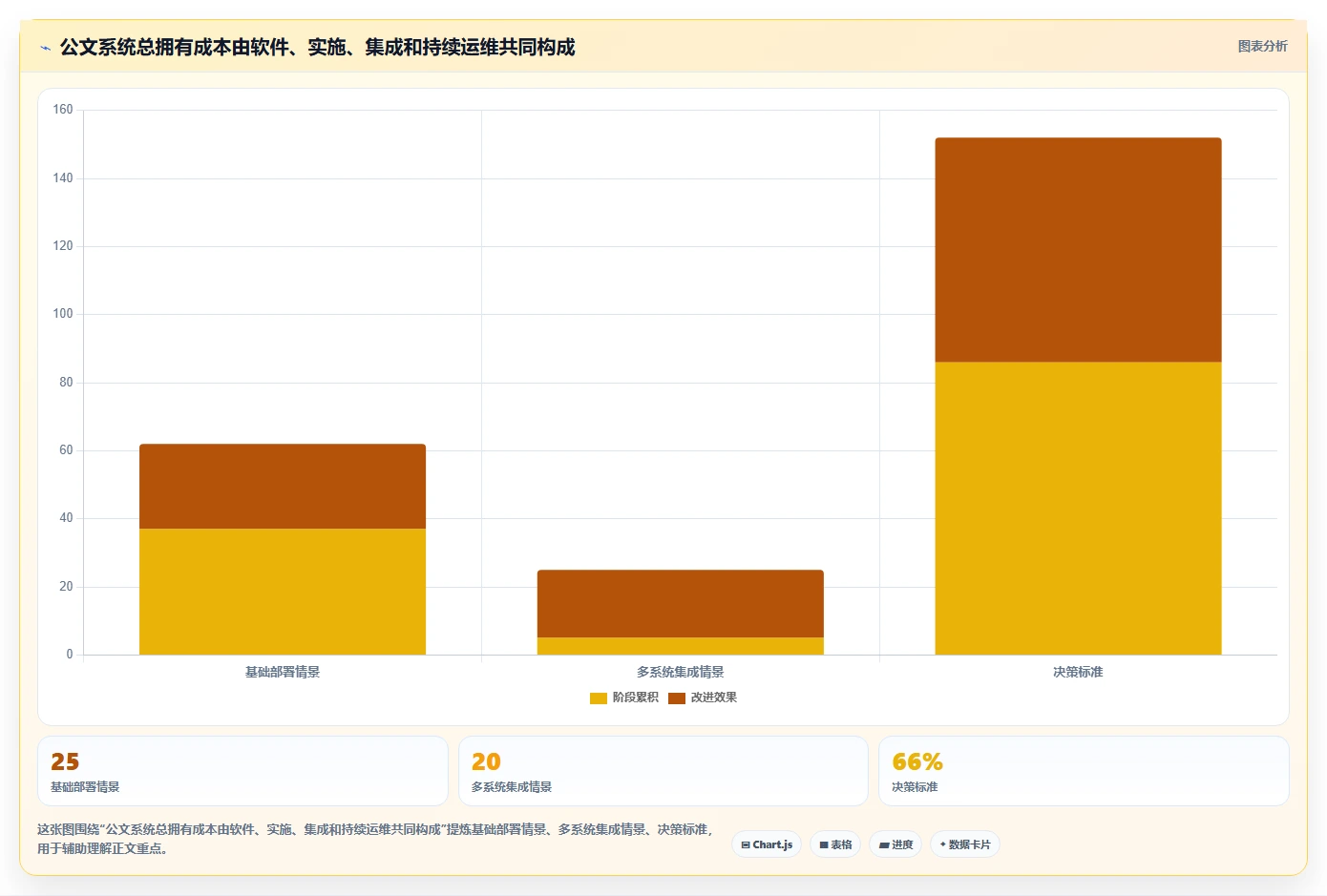Click the icon inside the 进度 tag

click(x=884, y=845)
